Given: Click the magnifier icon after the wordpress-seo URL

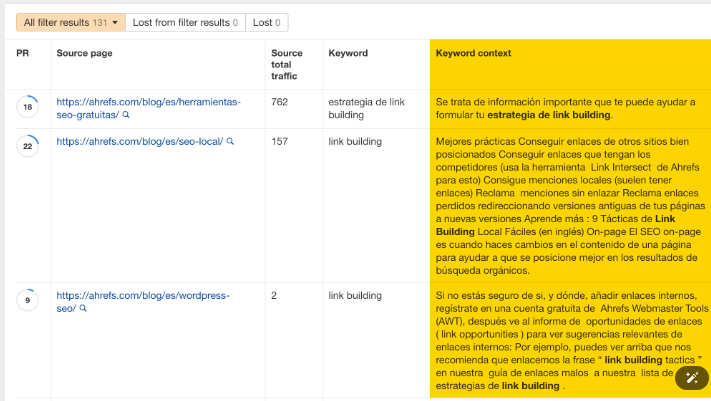Looking at the screenshot, I should [83, 309].
